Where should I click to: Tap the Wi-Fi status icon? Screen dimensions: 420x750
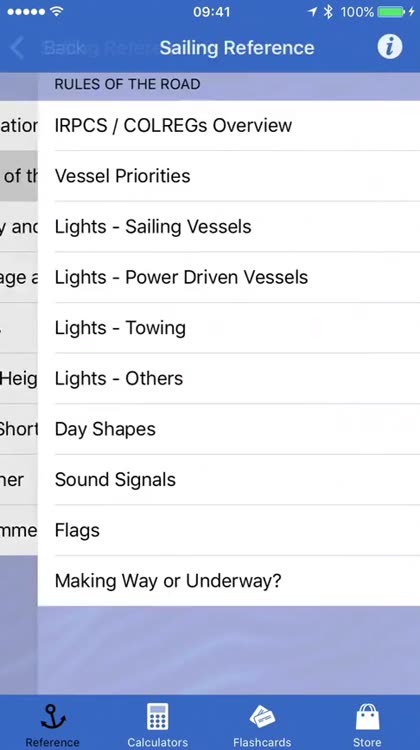(x=57, y=12)
